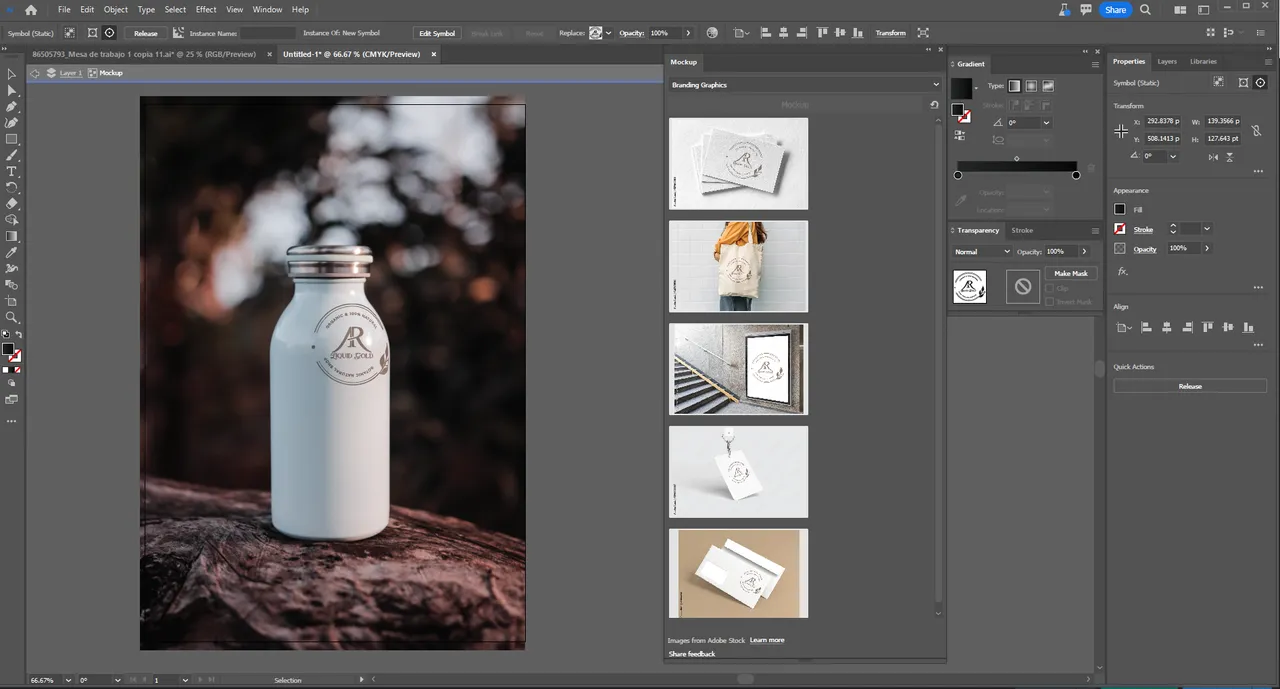Click the Fill color swatch in Appearance
The height and width of the screenshot is (689, 1280).
pyautogui.click(x=1120, y=209)
